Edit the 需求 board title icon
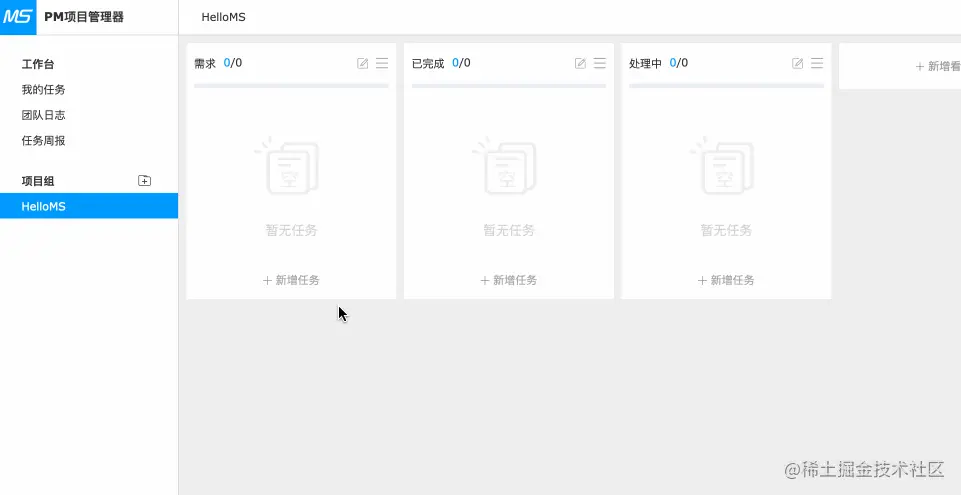Image resolution: width=961 pixels, height=495 pixels. click(363, 63)
